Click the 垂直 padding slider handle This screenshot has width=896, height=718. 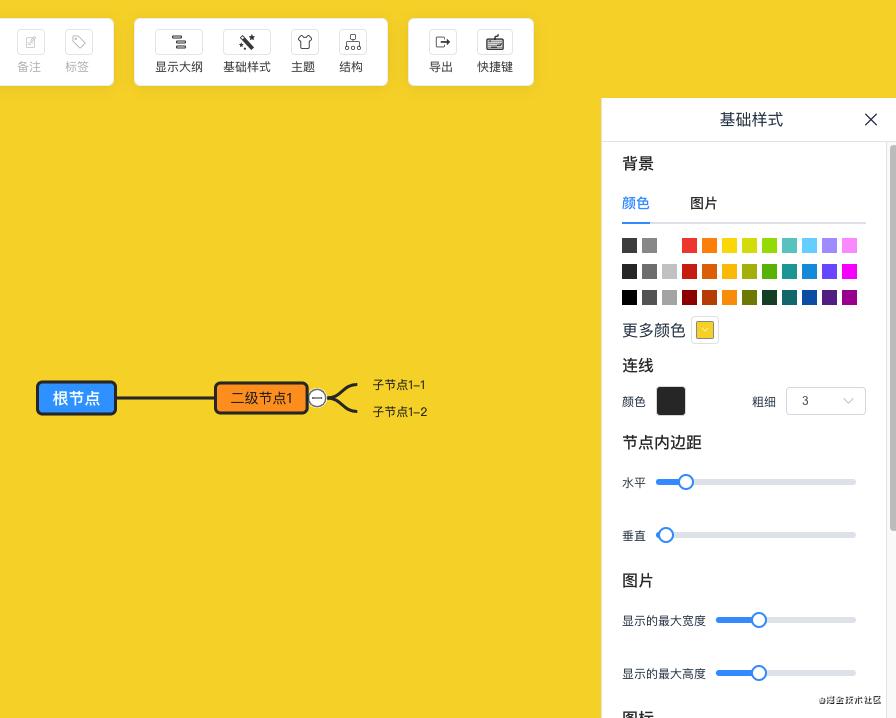coord(665,535)
